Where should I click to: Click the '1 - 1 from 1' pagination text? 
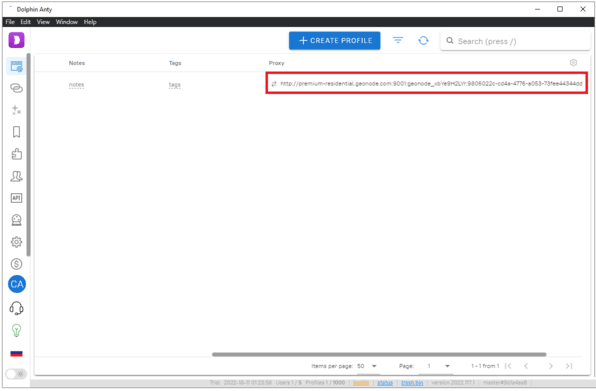click(x=485, y=366)
